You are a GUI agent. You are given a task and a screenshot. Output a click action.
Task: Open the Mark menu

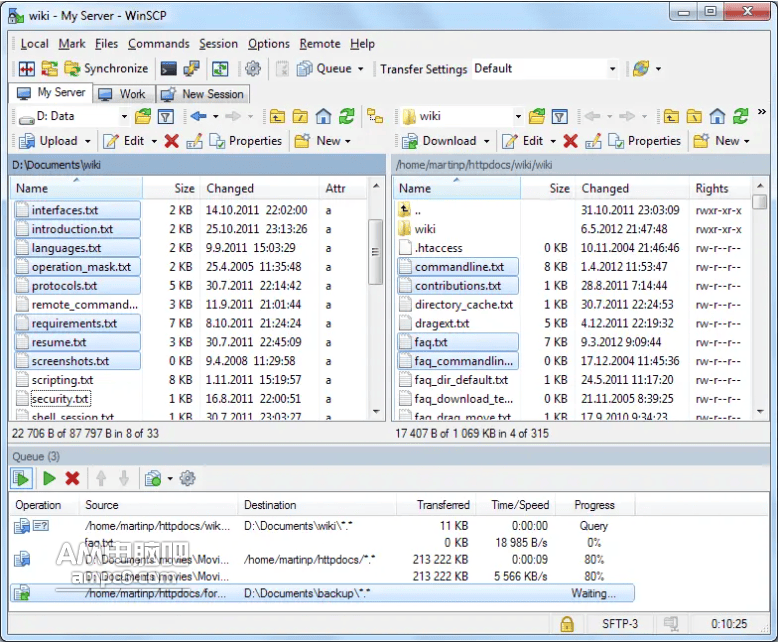(72, 44)
